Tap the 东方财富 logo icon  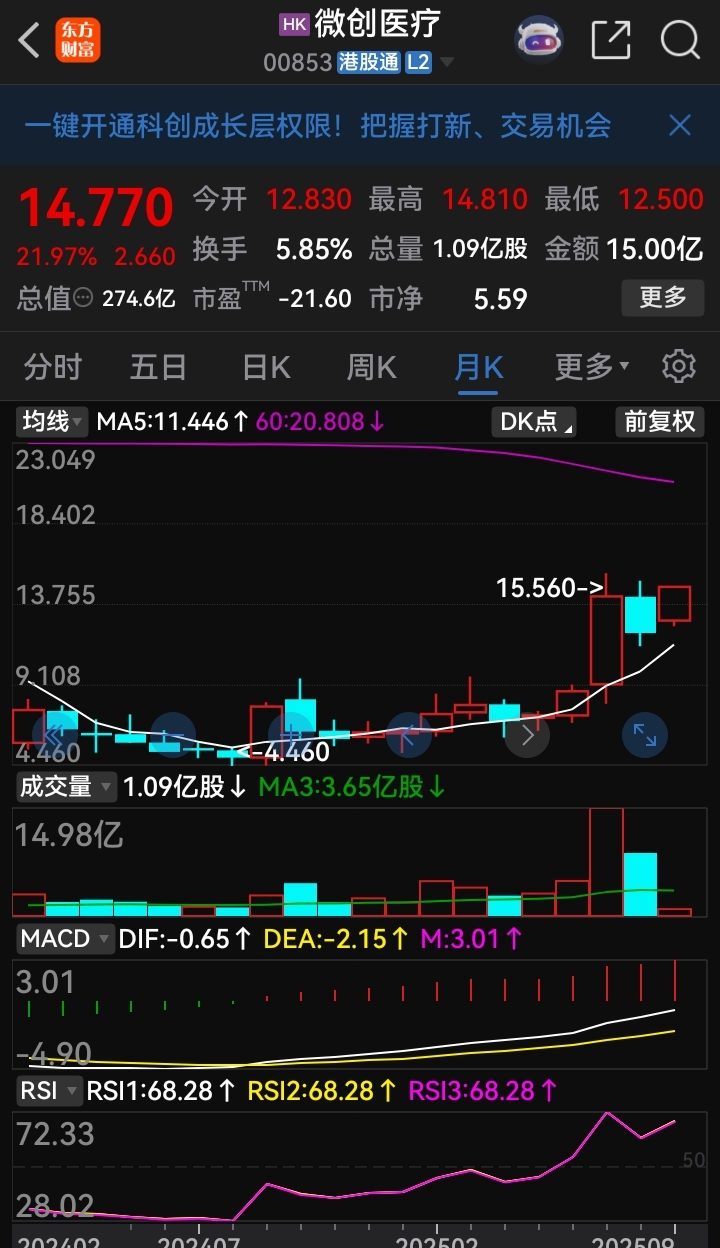pos(78,40)
